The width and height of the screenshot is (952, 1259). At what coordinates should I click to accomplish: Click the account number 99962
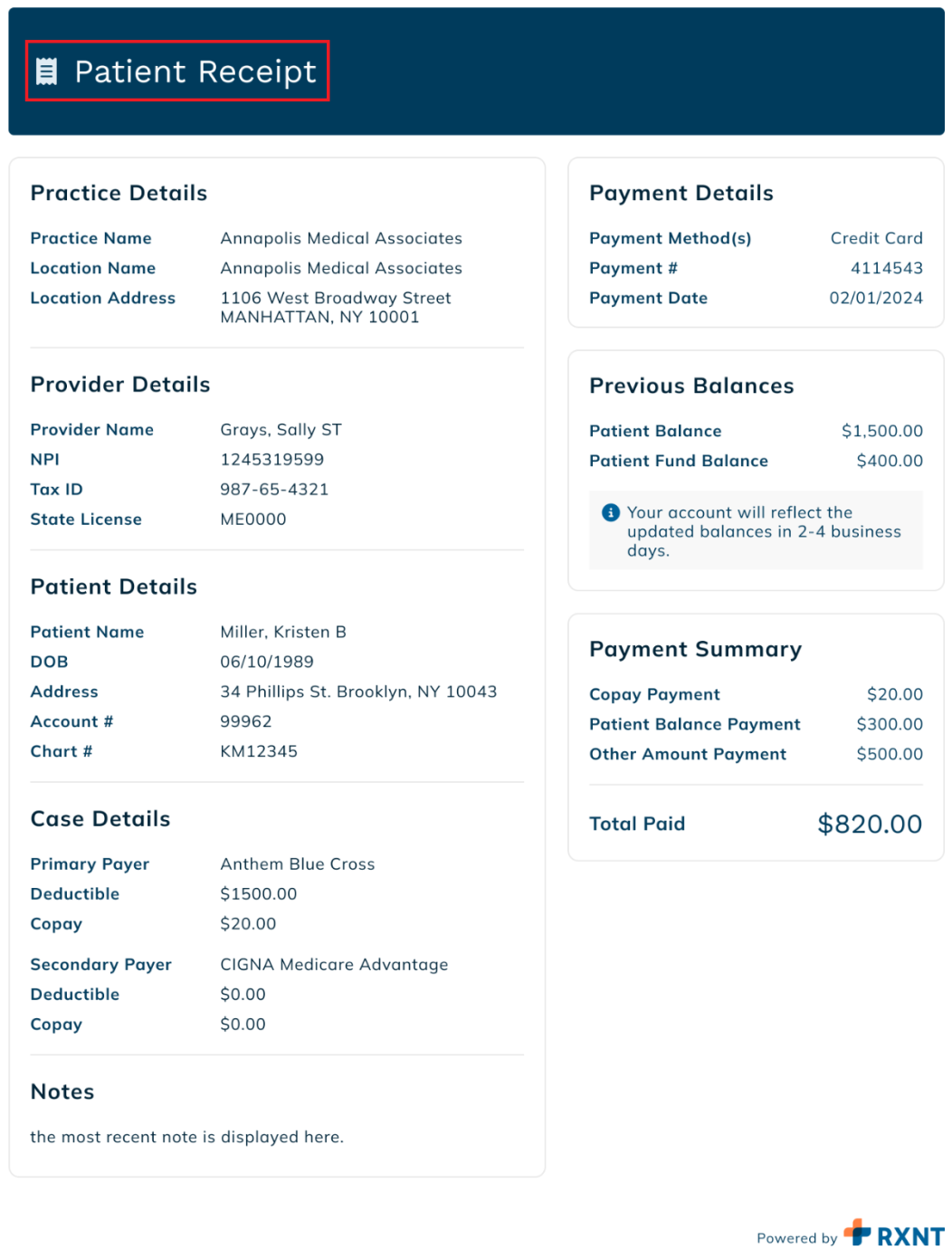tap(246, 721)
